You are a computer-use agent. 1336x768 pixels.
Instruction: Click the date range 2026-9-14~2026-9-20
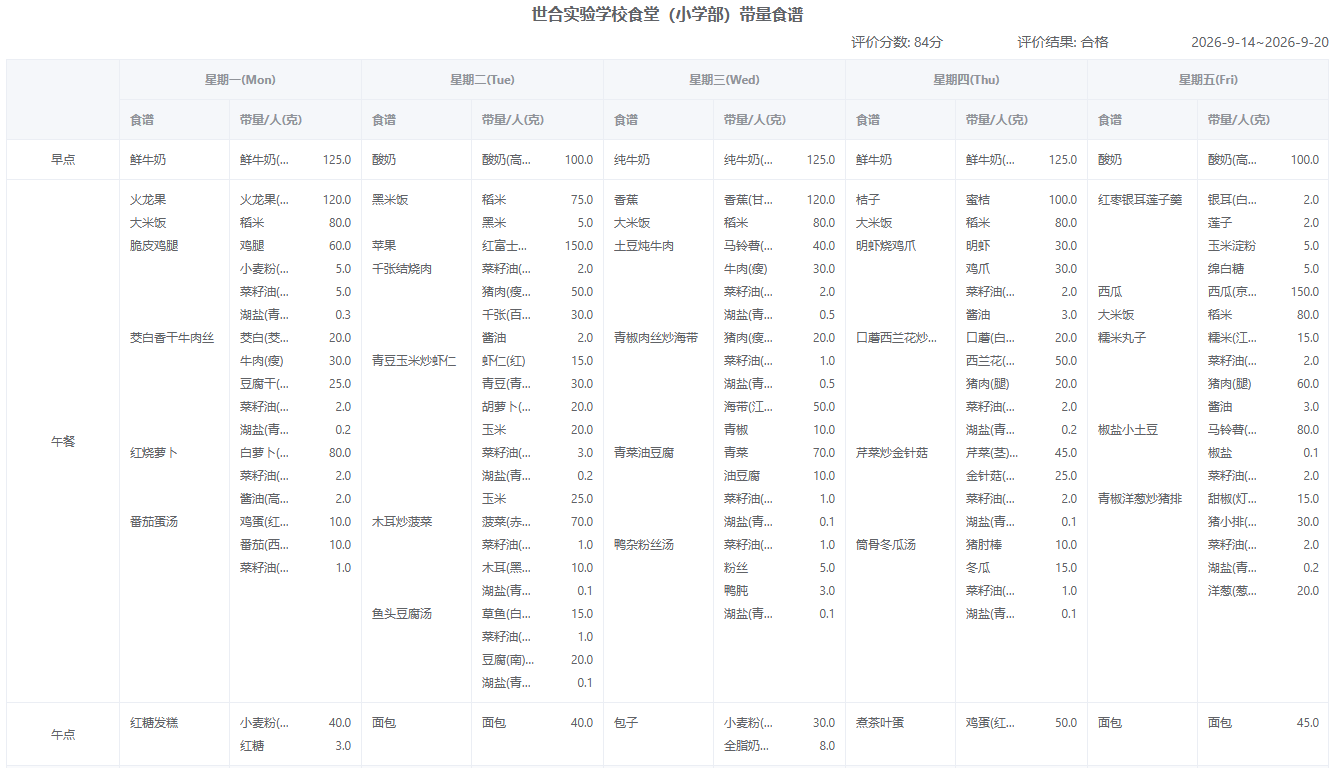click(1260, 42)
